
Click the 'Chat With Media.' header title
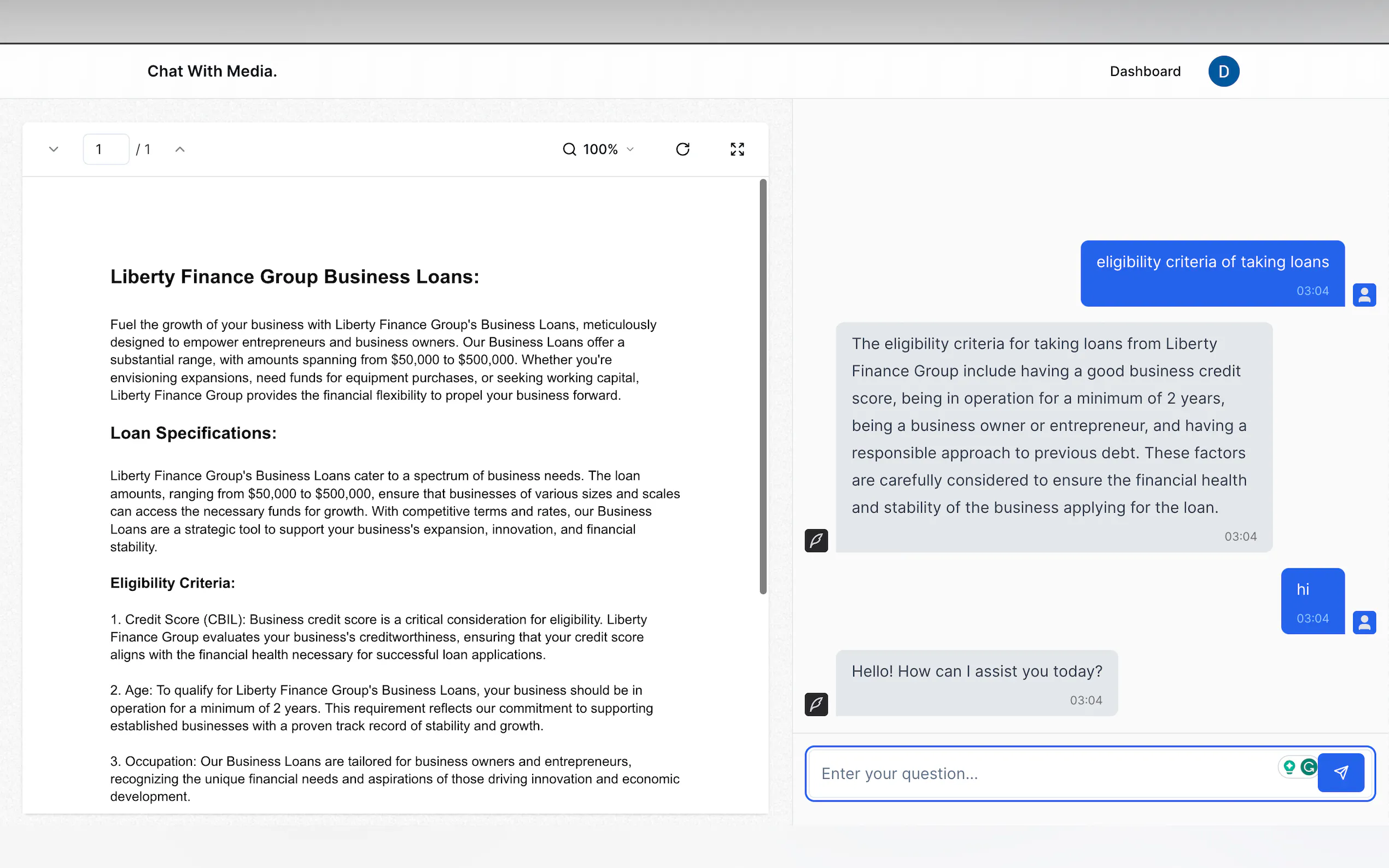pyautogui.click(x=212, y=71)
